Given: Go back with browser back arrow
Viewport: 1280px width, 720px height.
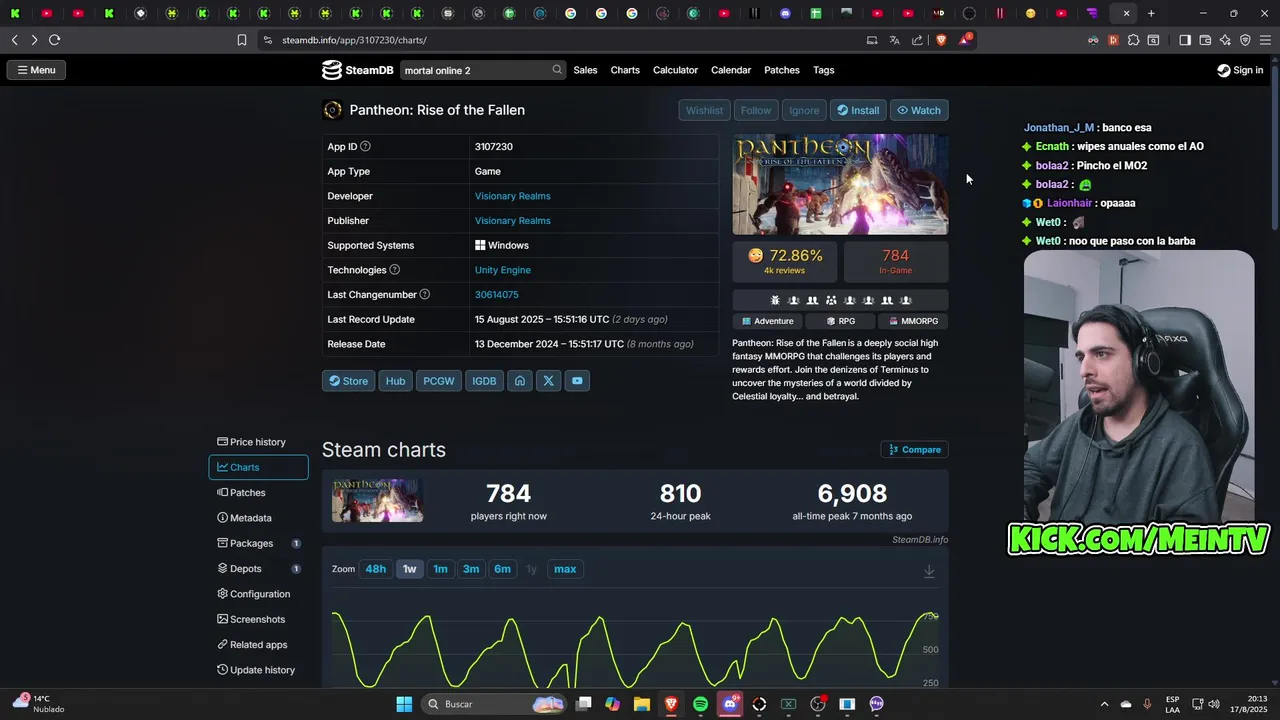Looking at the screenshot, I should point(14,40).
